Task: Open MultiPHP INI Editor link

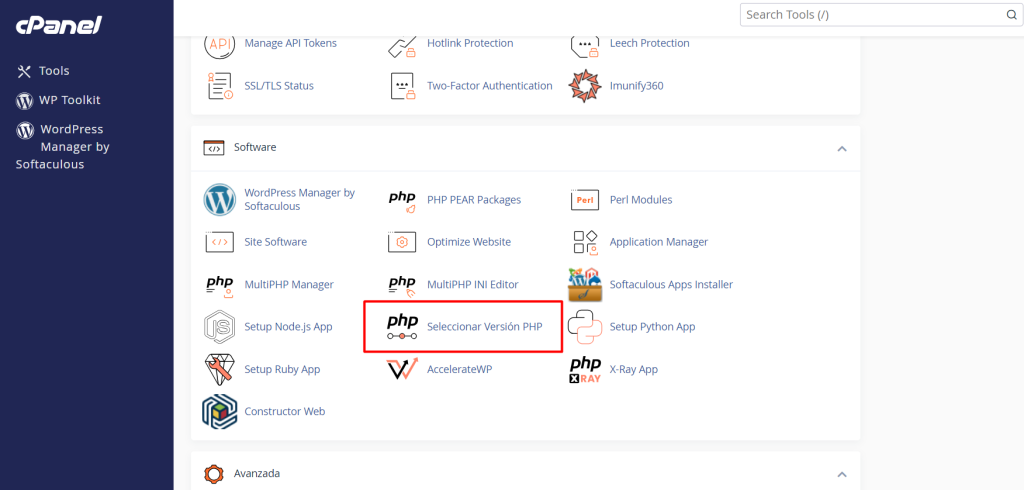Action: (x=473, y=284)
